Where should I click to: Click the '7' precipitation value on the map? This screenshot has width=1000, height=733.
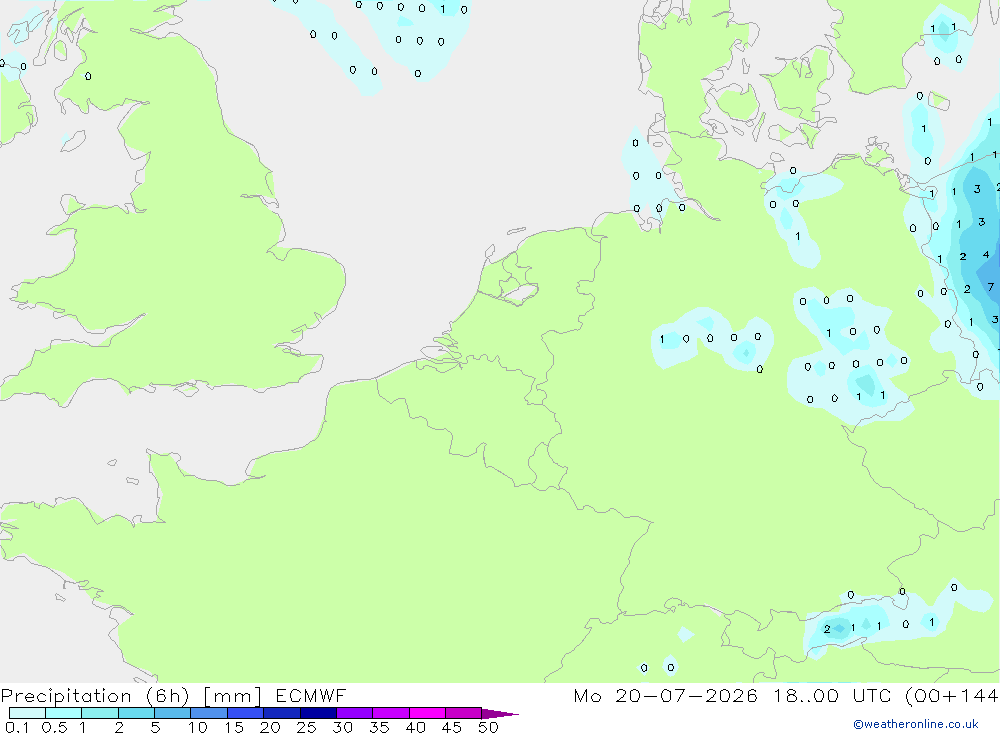tap(990, 287)
